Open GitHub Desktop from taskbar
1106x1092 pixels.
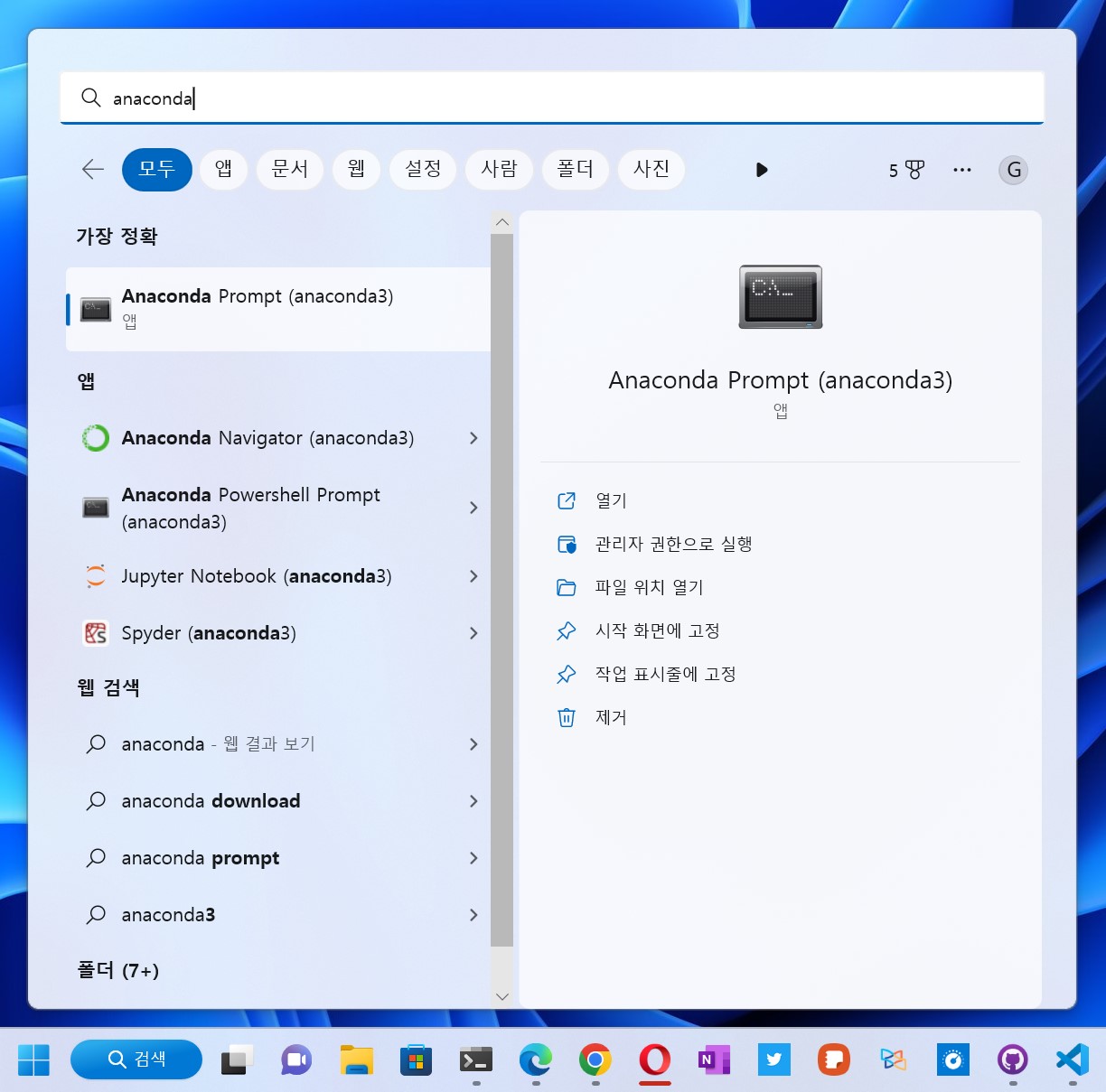(x=1013, y=1059)
